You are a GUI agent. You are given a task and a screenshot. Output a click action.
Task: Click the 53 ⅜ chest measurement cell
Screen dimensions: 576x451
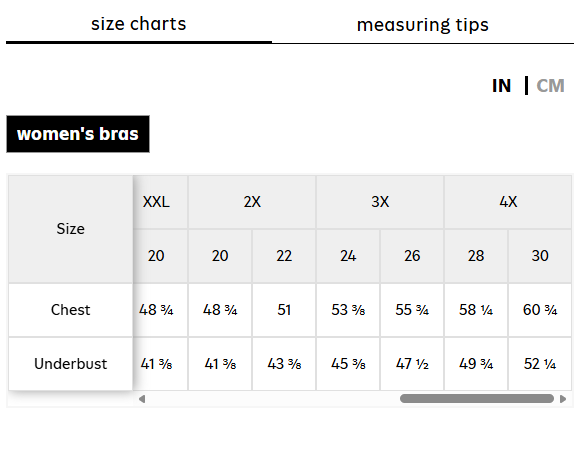tap(348, 310)
